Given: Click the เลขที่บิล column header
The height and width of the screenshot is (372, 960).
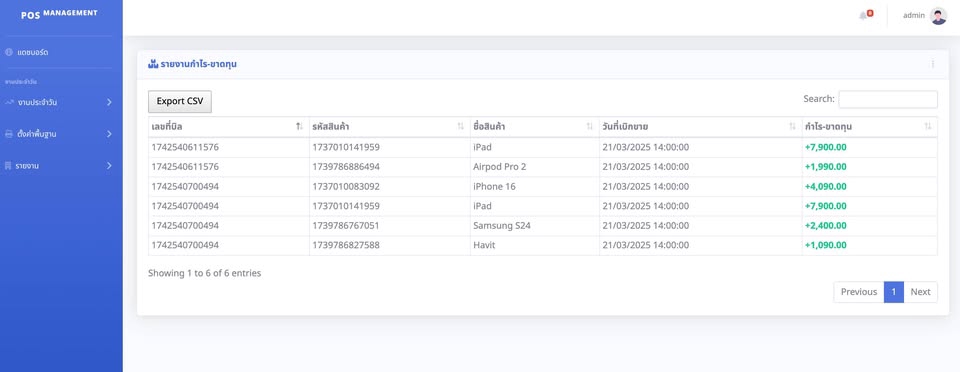Looking at the screenshot, I should click(x=229, y=127).
